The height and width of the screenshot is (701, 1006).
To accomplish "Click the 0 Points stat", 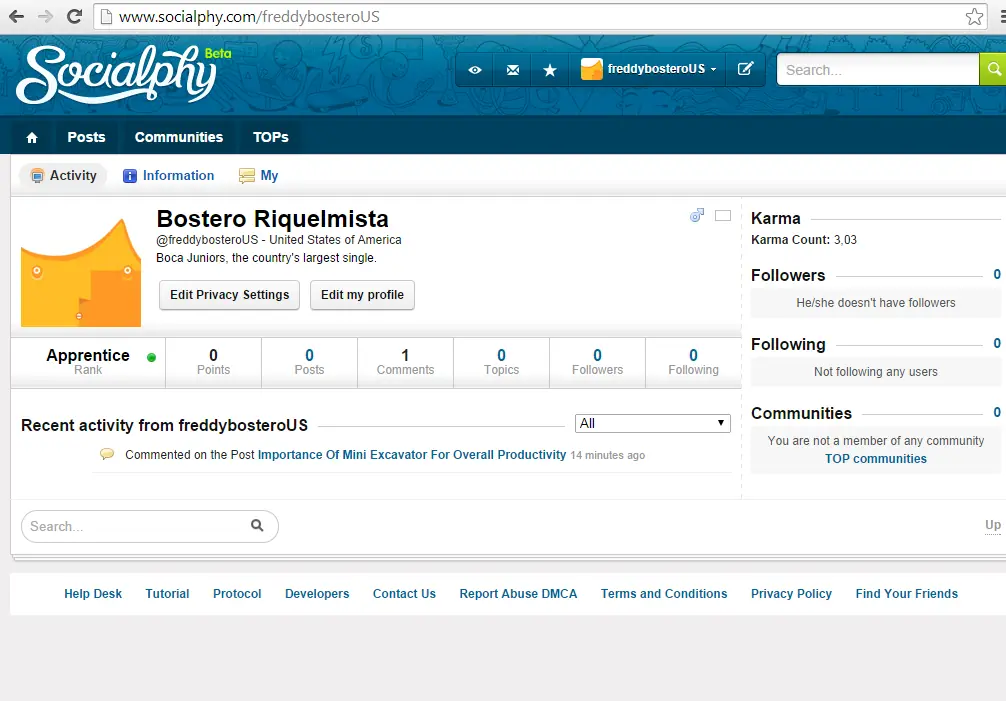I will [x=214, y=362].
